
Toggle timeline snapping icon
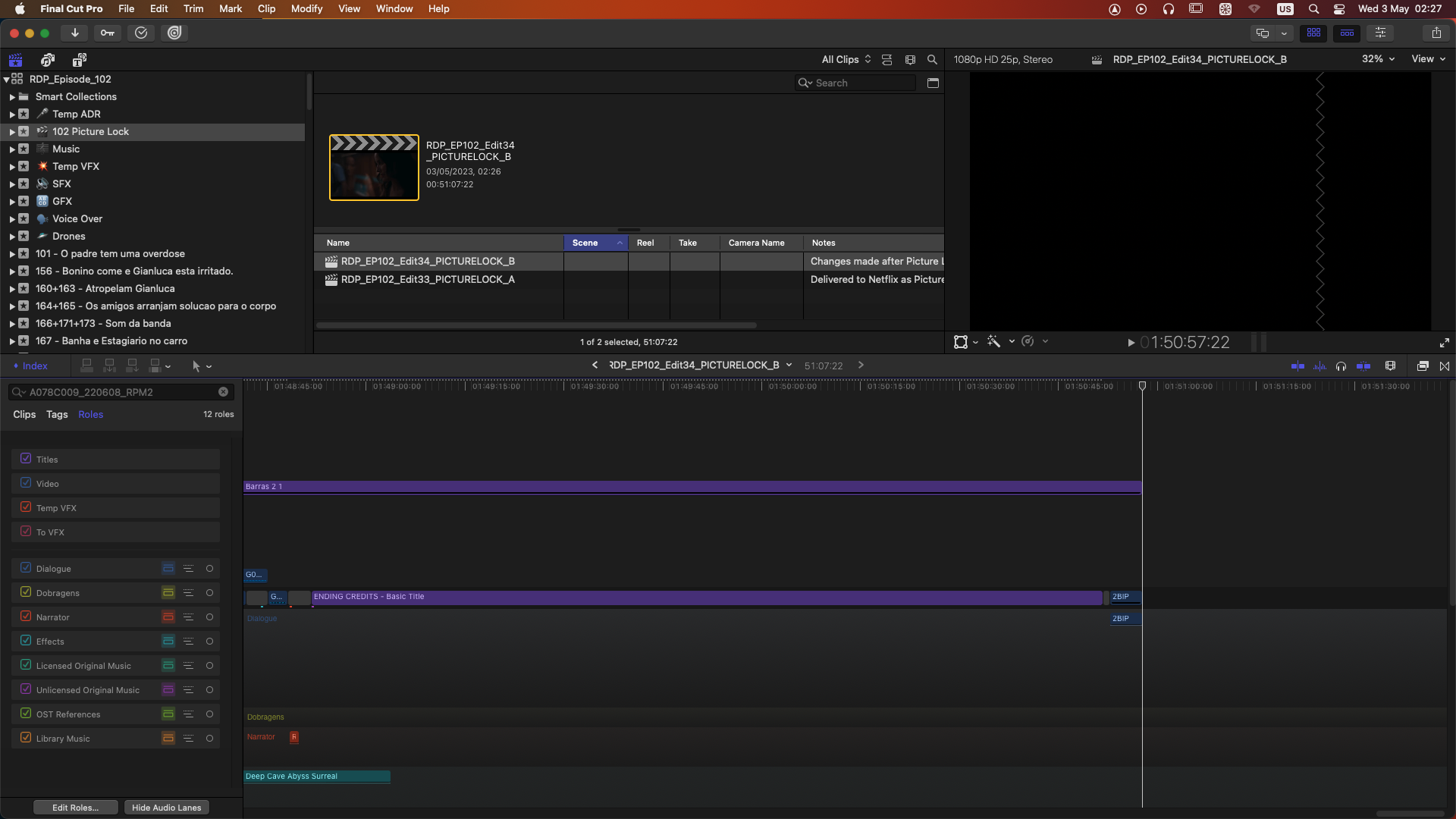tap(1363, 366)
